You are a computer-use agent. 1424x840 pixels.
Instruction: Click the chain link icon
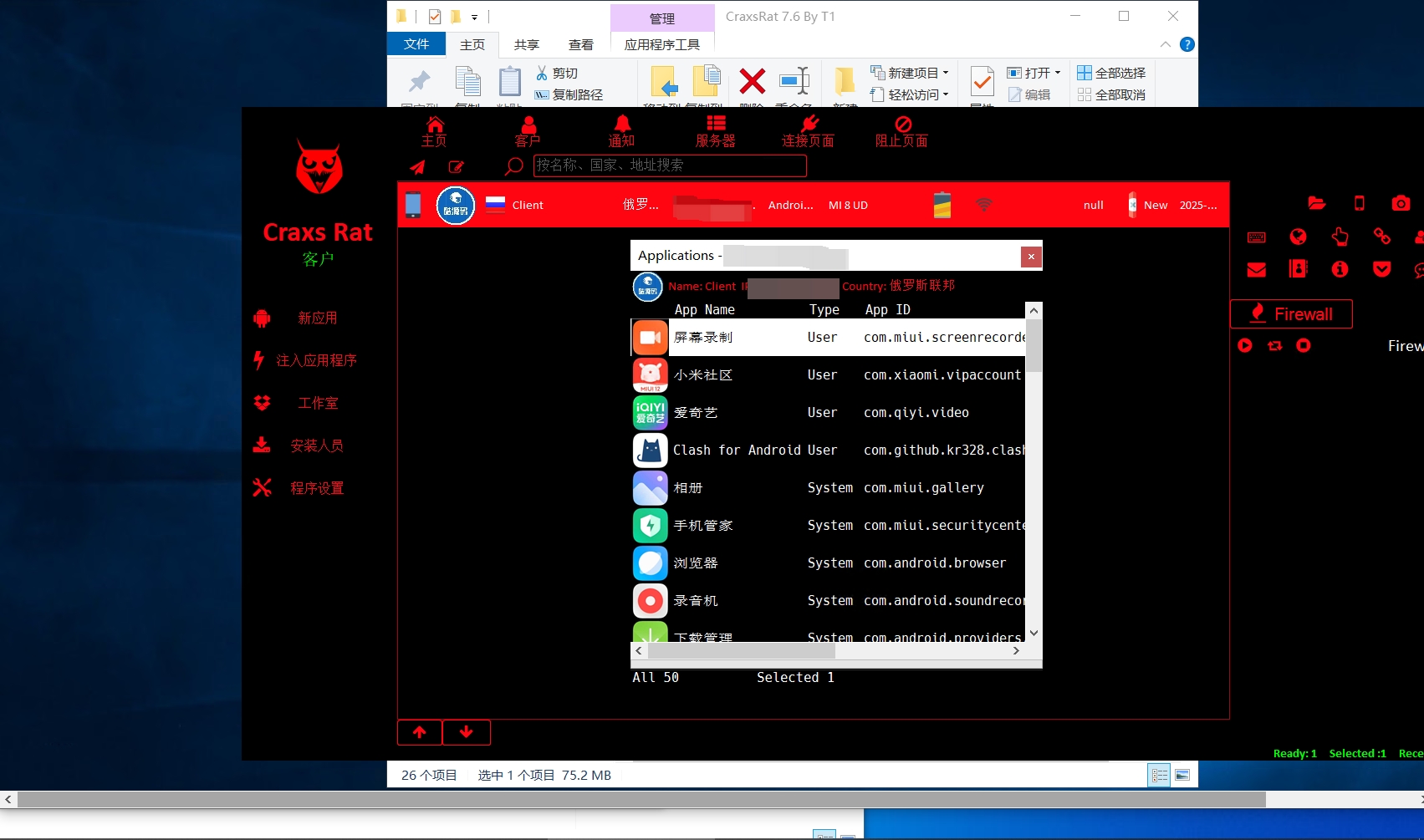tap(1382, 237)
